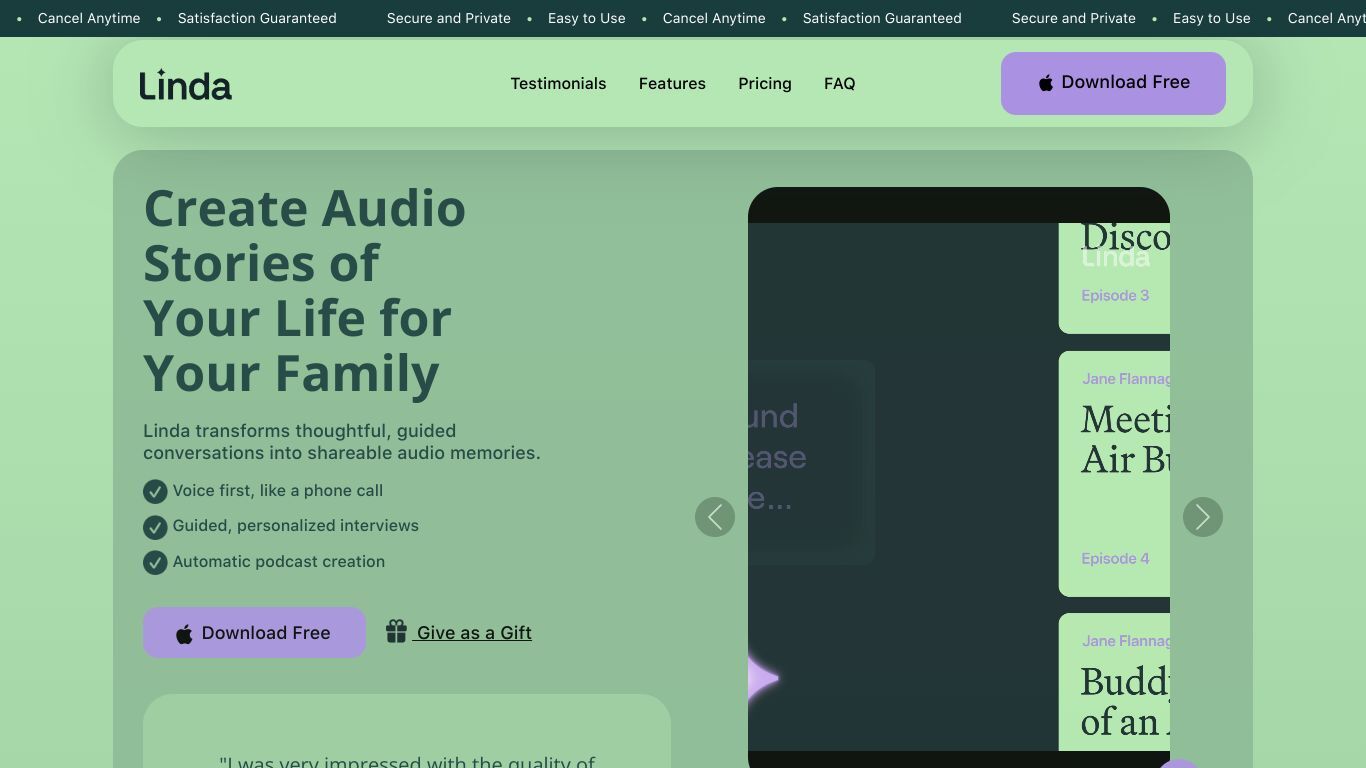Click the 'Create Audio Stories' headline
The width and height of the screenshot is (1366, 768).
pos(305,290)
